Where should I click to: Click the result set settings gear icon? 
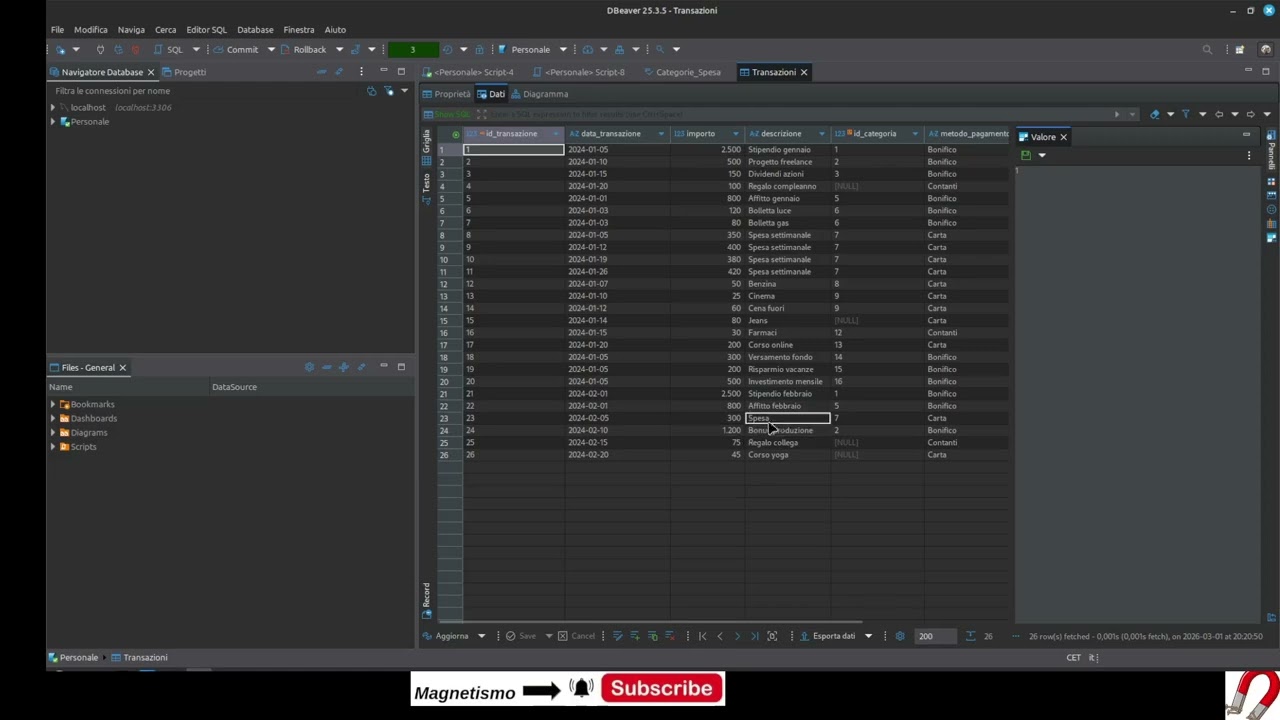click(899, 636)
